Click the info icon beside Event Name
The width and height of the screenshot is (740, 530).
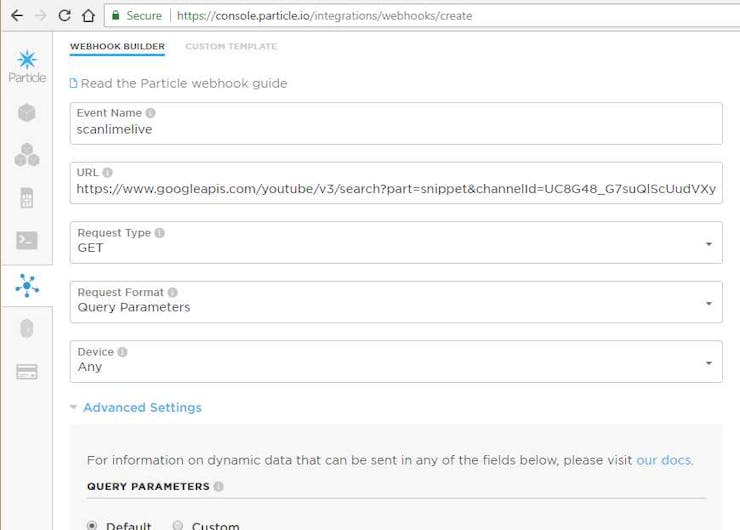click(151, 113)
